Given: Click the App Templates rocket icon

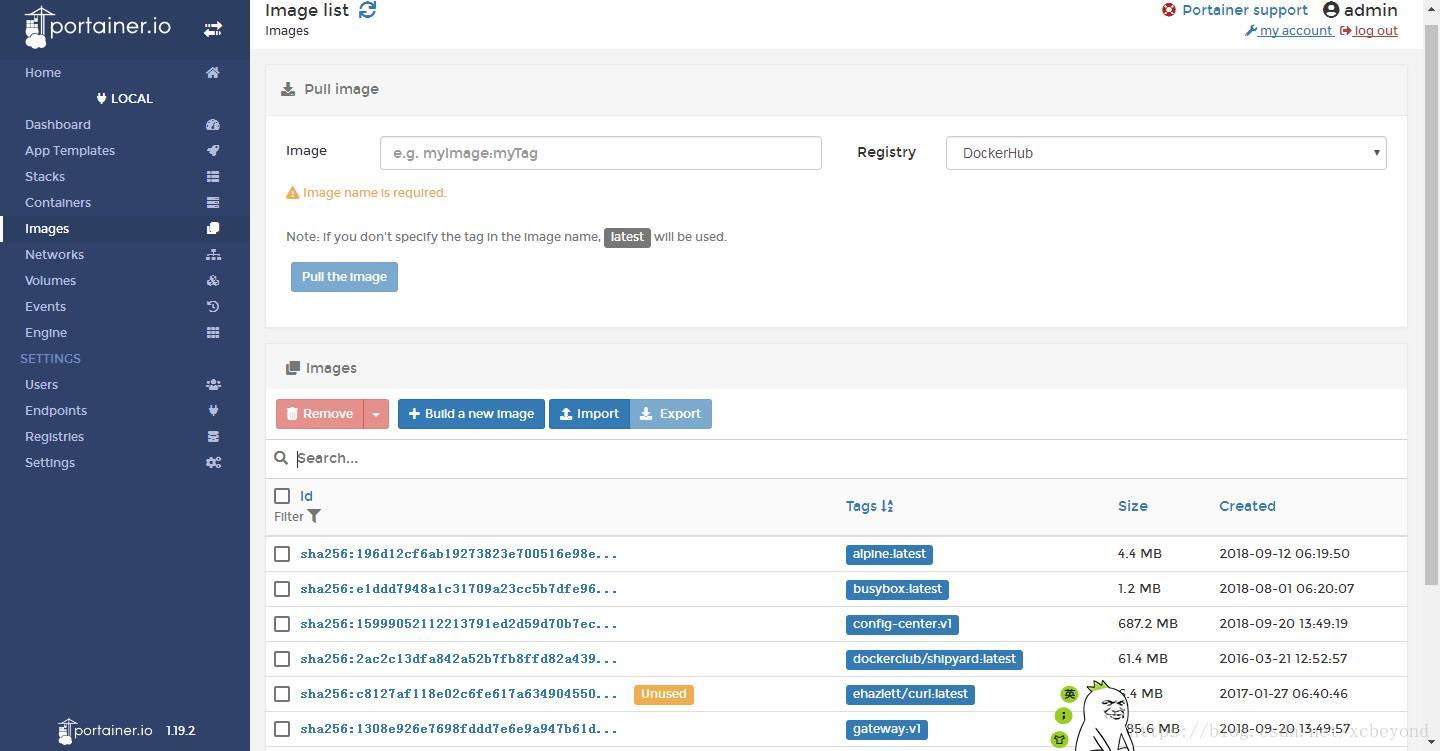Looking at the screenshot, I should tap(213, 151).
